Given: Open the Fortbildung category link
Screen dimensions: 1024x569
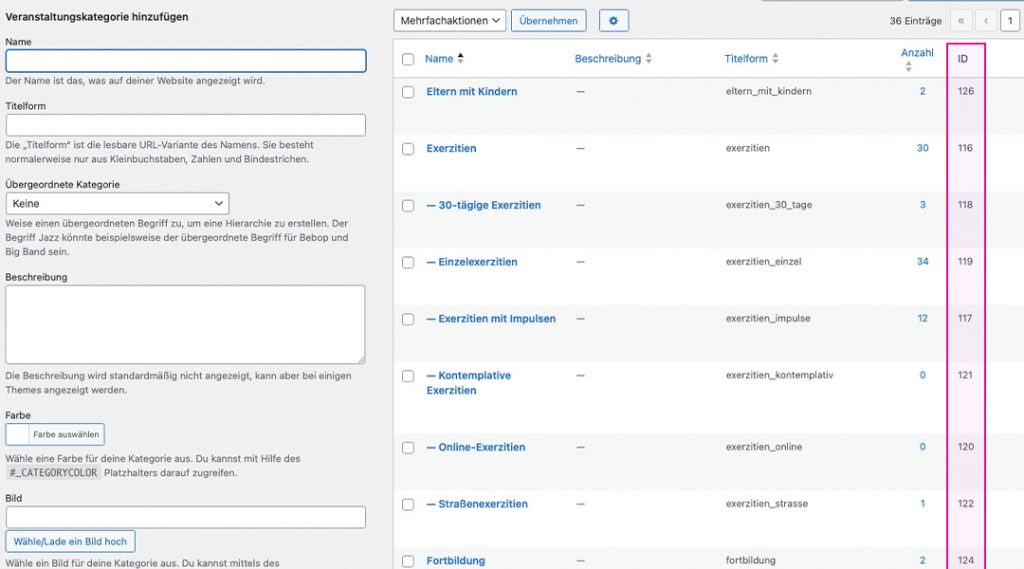Looking at the screenshot, I should pos(455,561).
